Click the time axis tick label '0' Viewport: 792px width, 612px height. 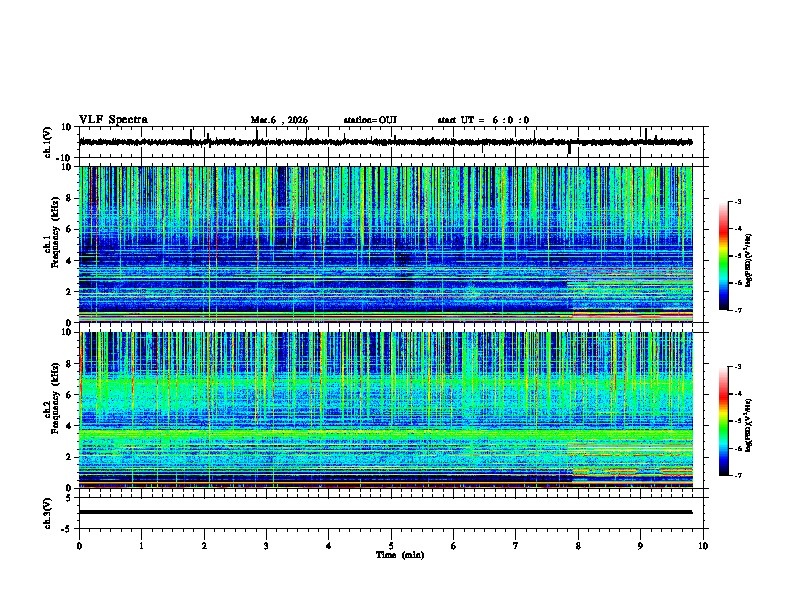tap(79, 546)
